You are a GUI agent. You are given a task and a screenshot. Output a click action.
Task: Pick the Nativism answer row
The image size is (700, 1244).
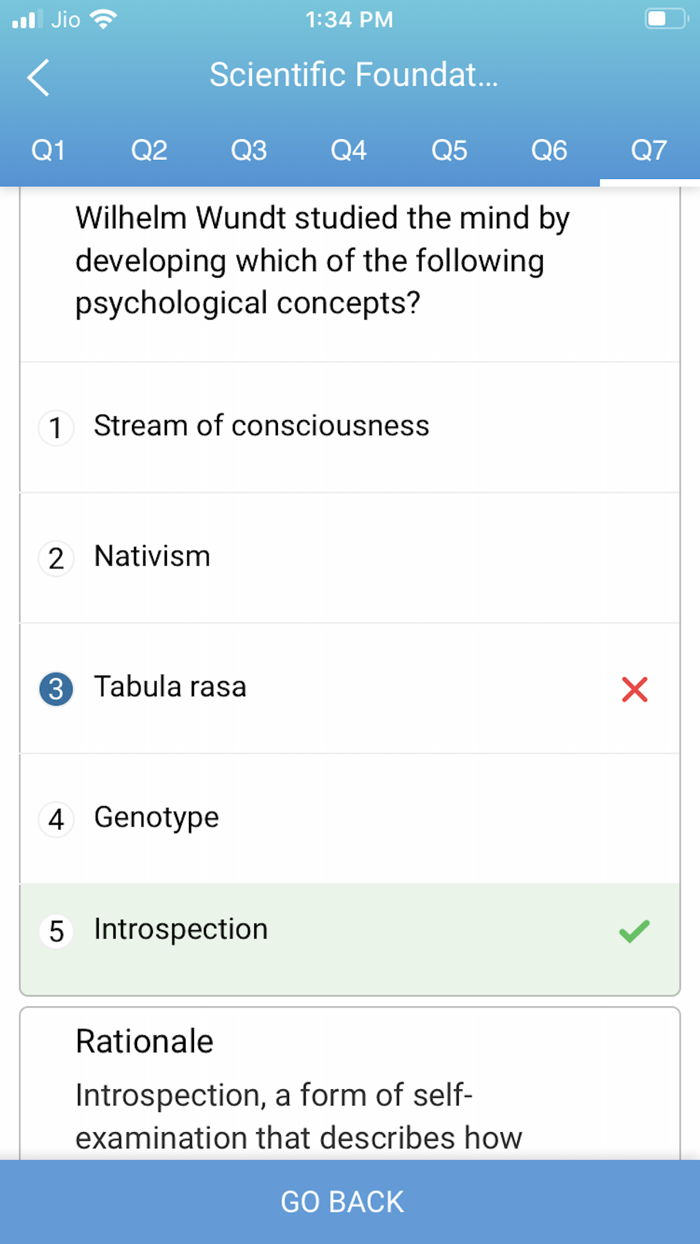click(152, 556)
